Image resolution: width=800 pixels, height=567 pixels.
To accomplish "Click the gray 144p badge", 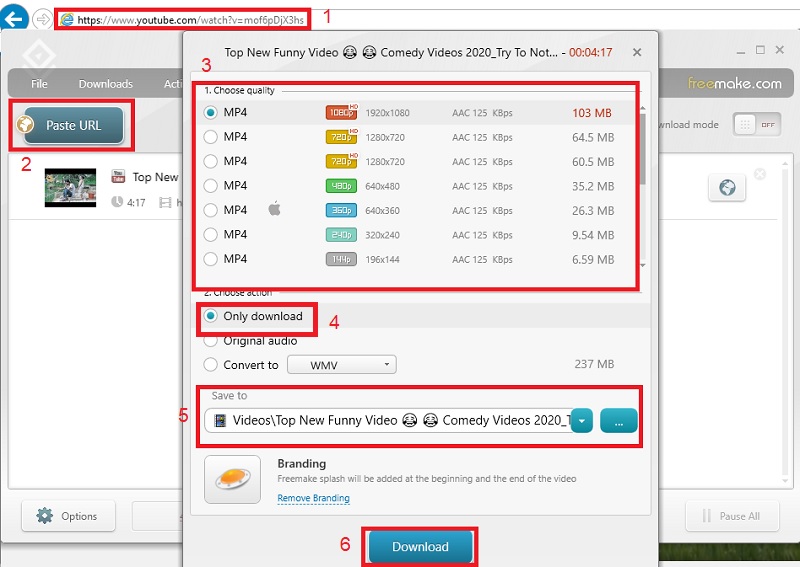I will pyautogui.click(x=341, y=259).
